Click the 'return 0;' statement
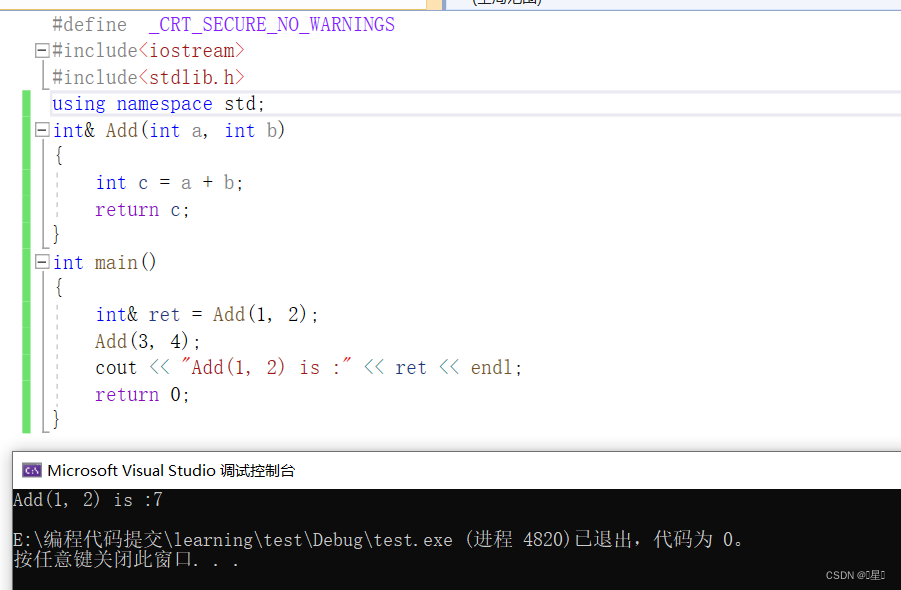 point(142,395)
